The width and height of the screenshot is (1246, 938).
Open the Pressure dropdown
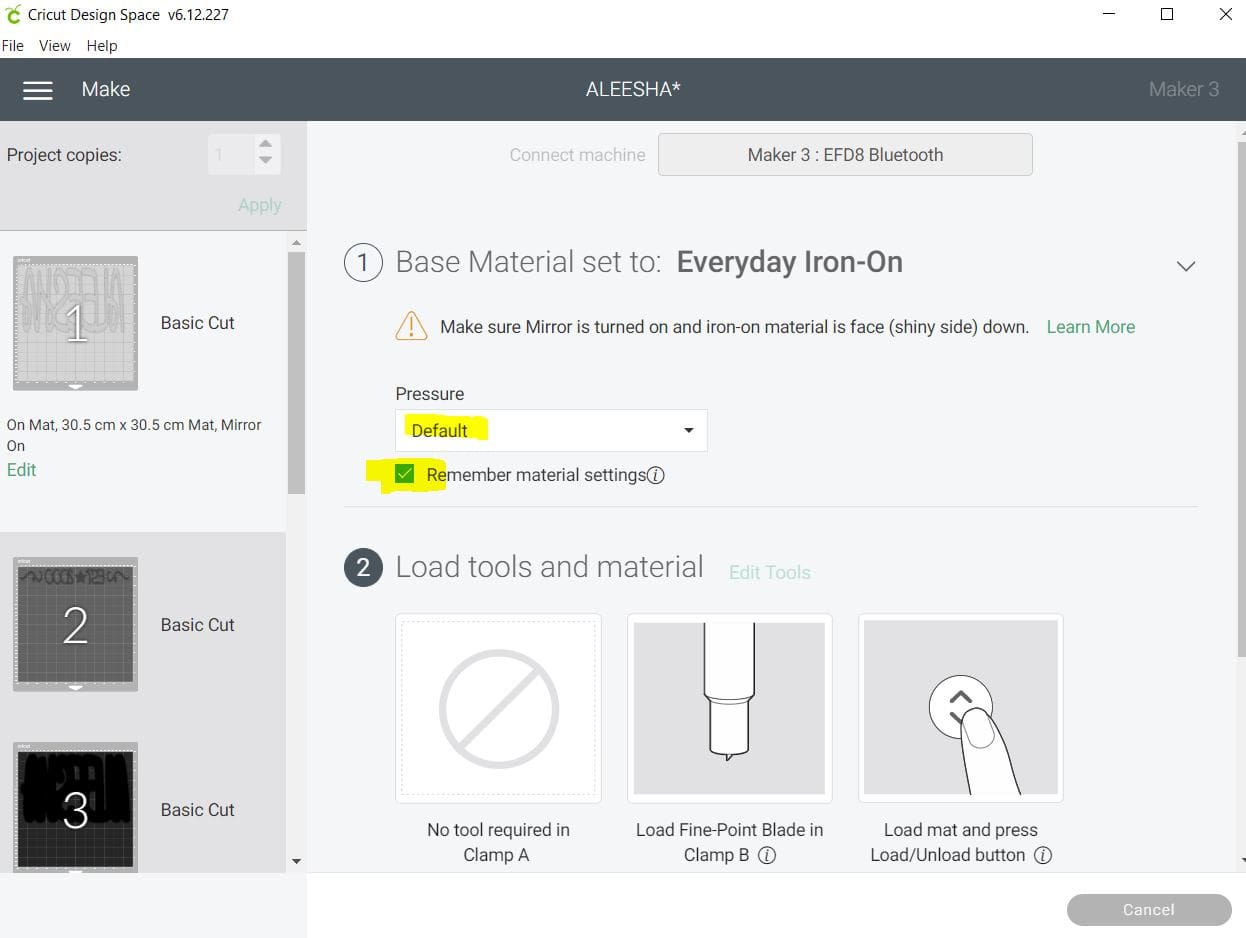[551, 430]
